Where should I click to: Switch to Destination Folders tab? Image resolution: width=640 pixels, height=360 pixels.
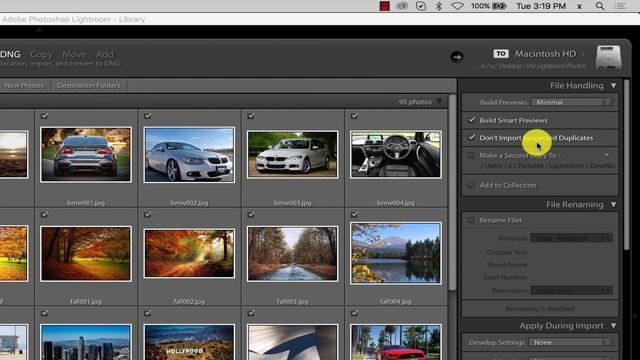coord(89,85)
